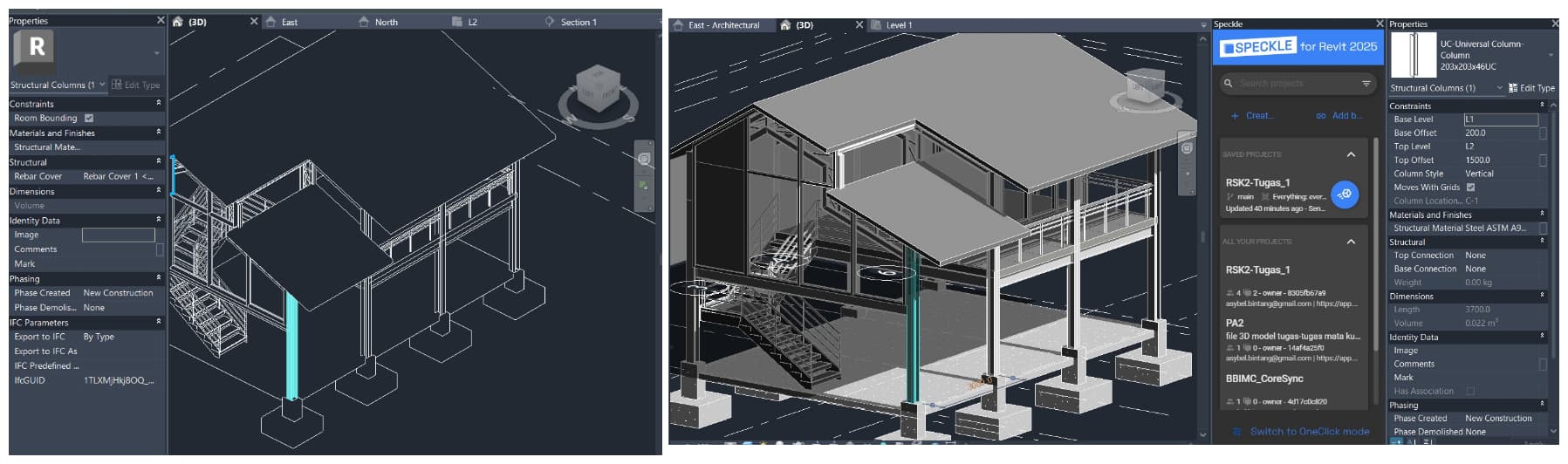Screen dimensions: 1568x464
Task: Switch to the North view tab
Action: coord(386,23)
